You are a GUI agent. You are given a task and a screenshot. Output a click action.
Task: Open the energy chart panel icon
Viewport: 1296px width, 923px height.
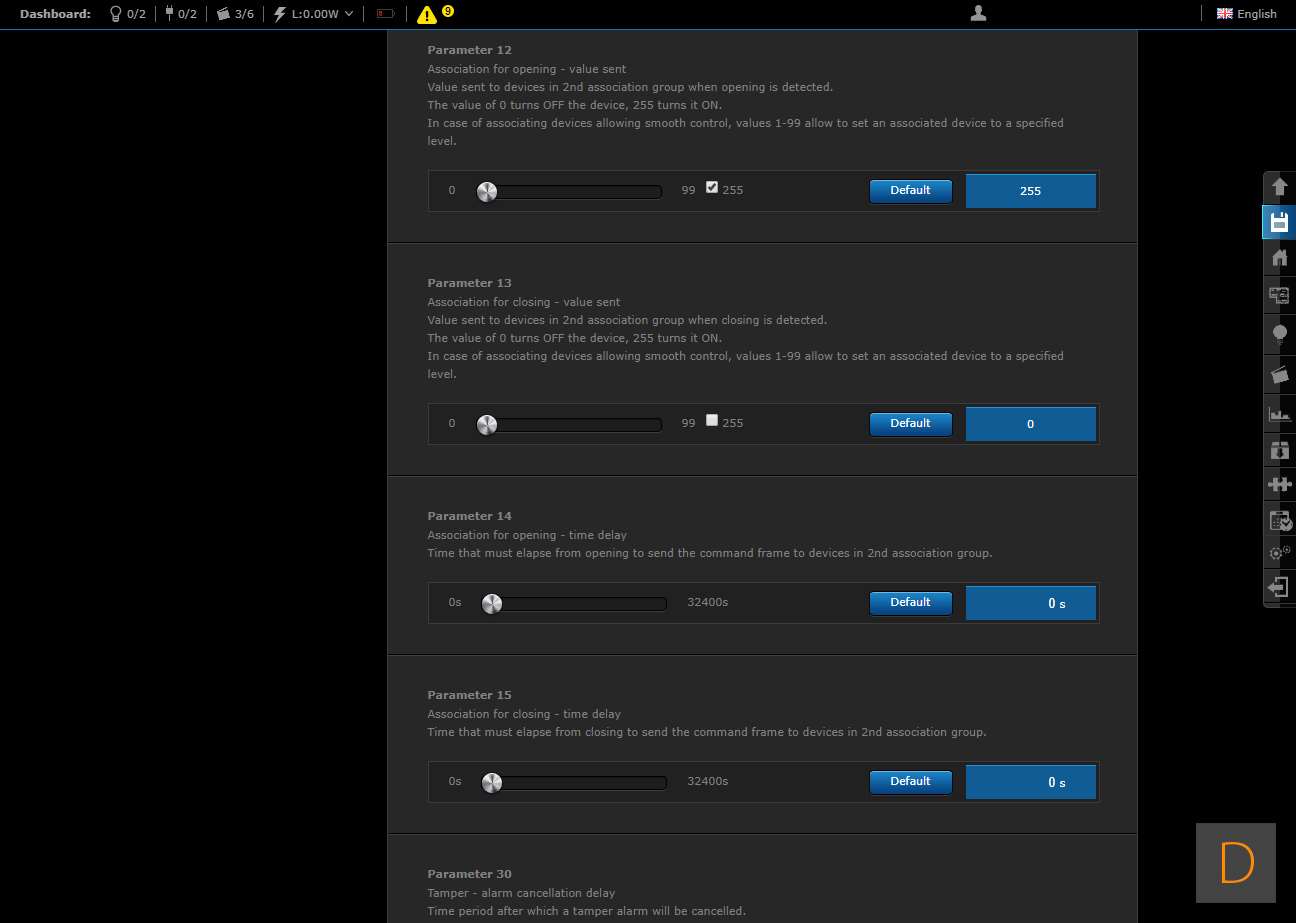coord(1279,413)
